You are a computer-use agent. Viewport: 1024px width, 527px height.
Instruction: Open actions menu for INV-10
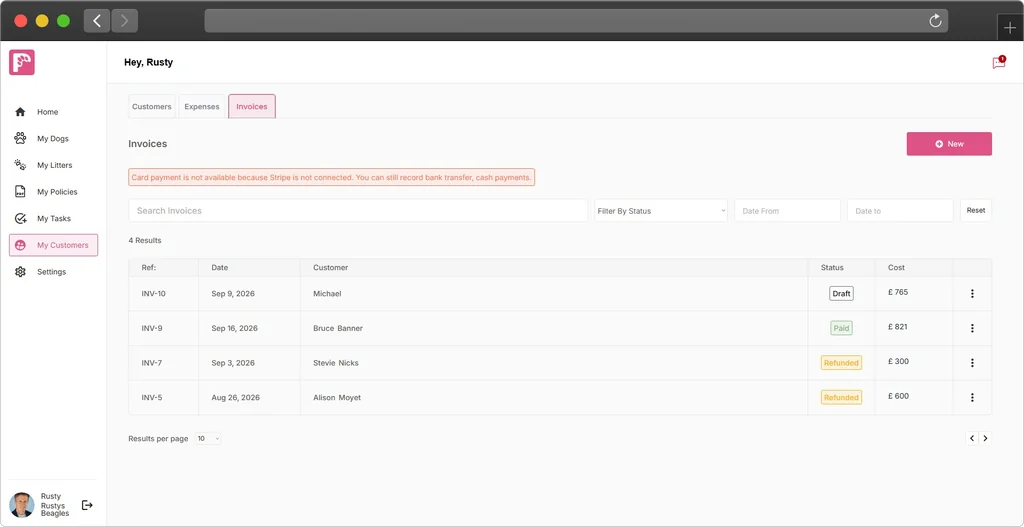972,294
